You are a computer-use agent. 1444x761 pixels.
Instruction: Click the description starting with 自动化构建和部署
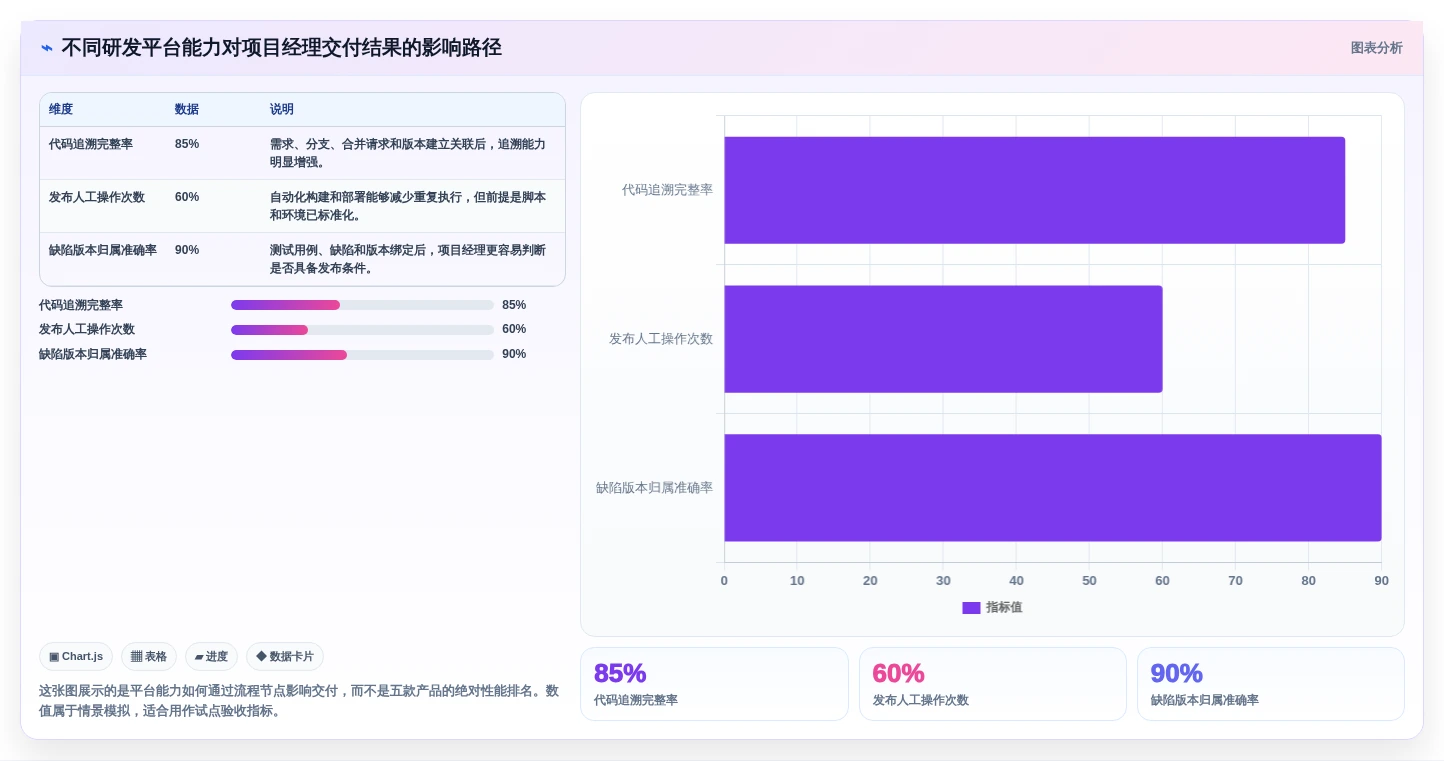point(408,206)
